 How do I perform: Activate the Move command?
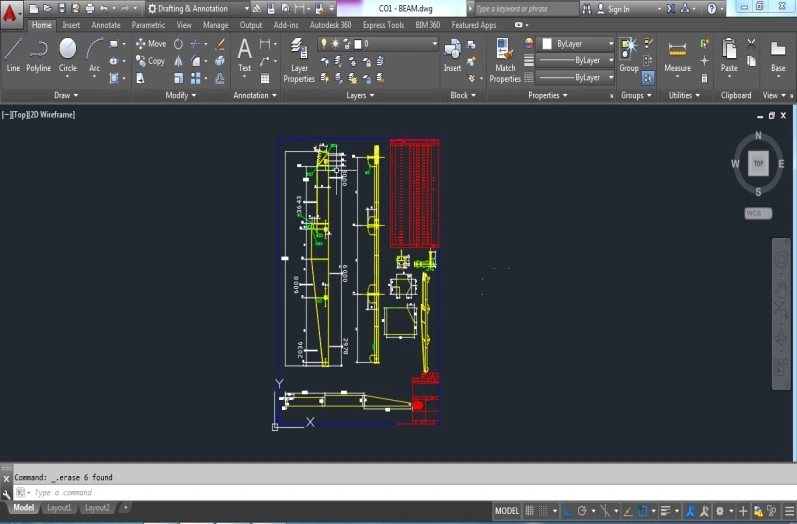(x=151, y=44)
